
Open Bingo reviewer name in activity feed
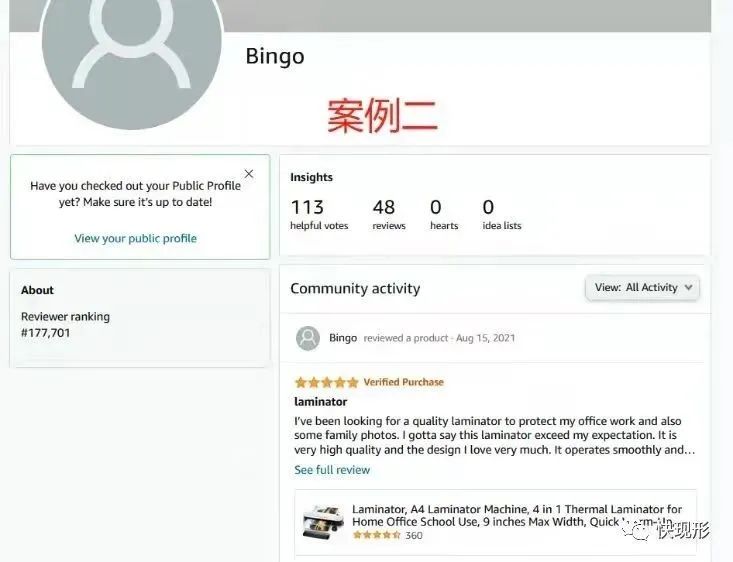pos(343,338)
